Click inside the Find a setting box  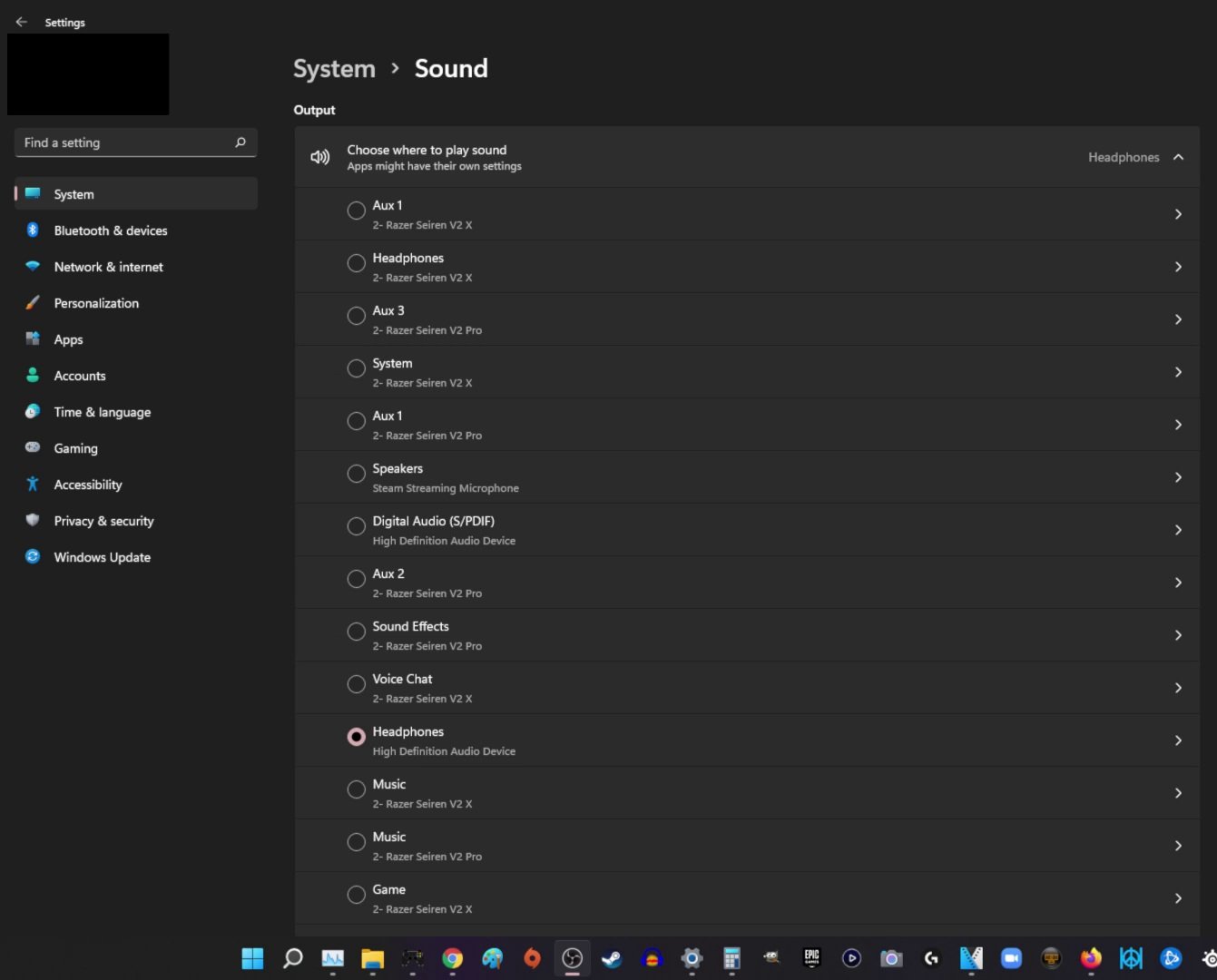point(136,142)
